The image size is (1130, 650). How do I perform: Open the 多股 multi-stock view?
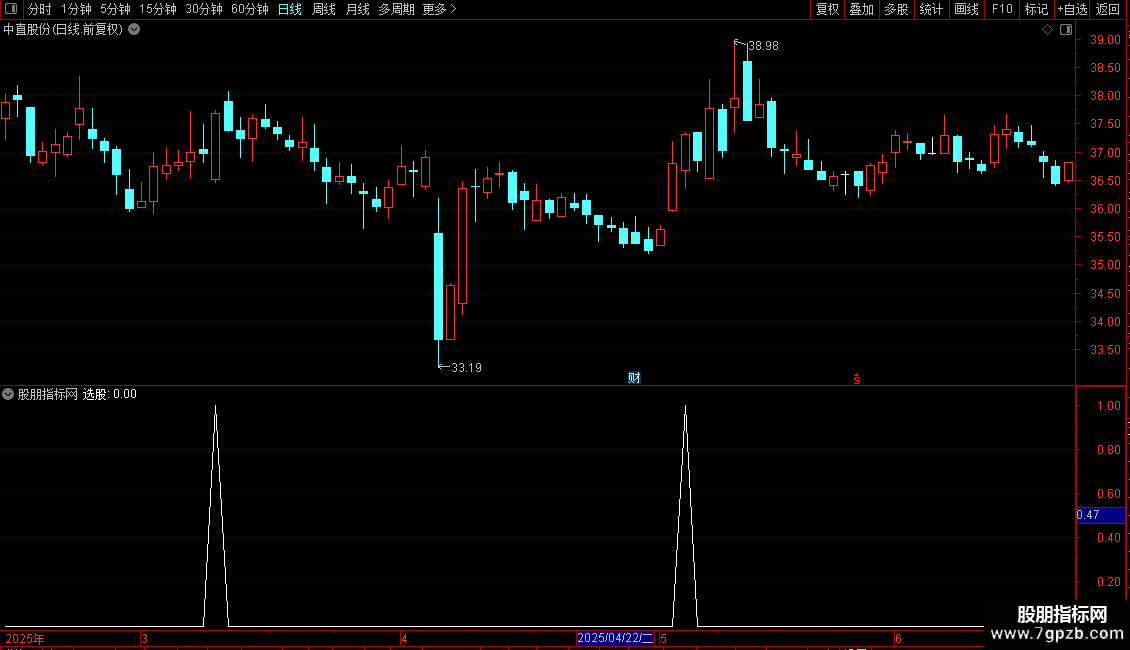pyautogui.click(x=896, y=9)
